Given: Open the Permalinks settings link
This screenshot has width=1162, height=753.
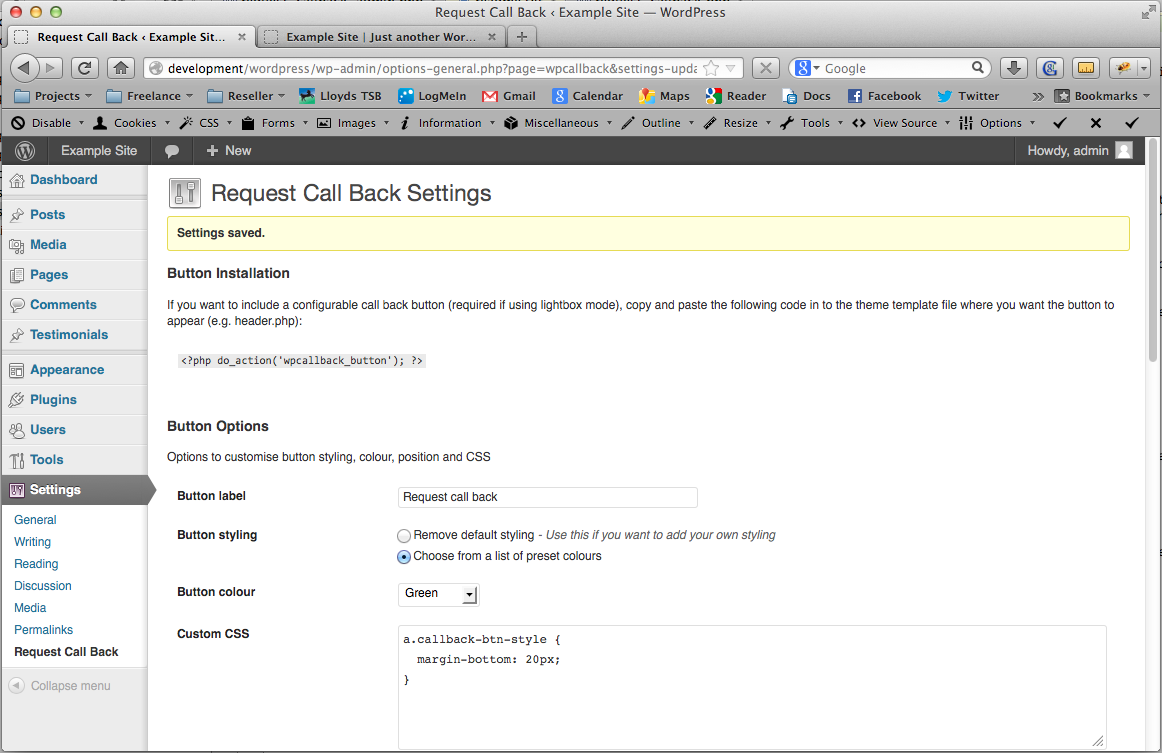Looking at the screenshot, I should (x=44, y=629).
